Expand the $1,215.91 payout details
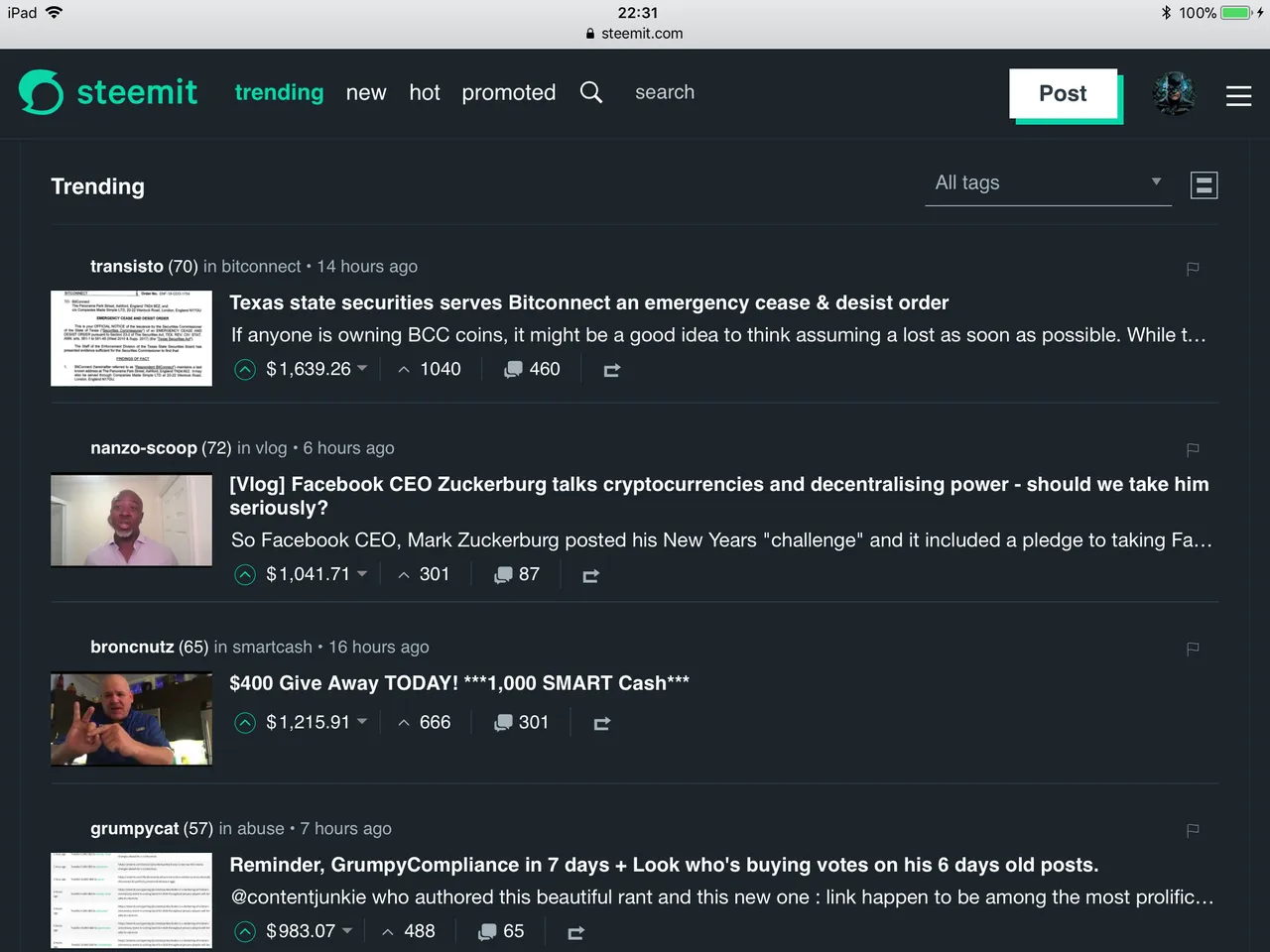This screenshot has height=952, width=1270. tap(317, 722)
